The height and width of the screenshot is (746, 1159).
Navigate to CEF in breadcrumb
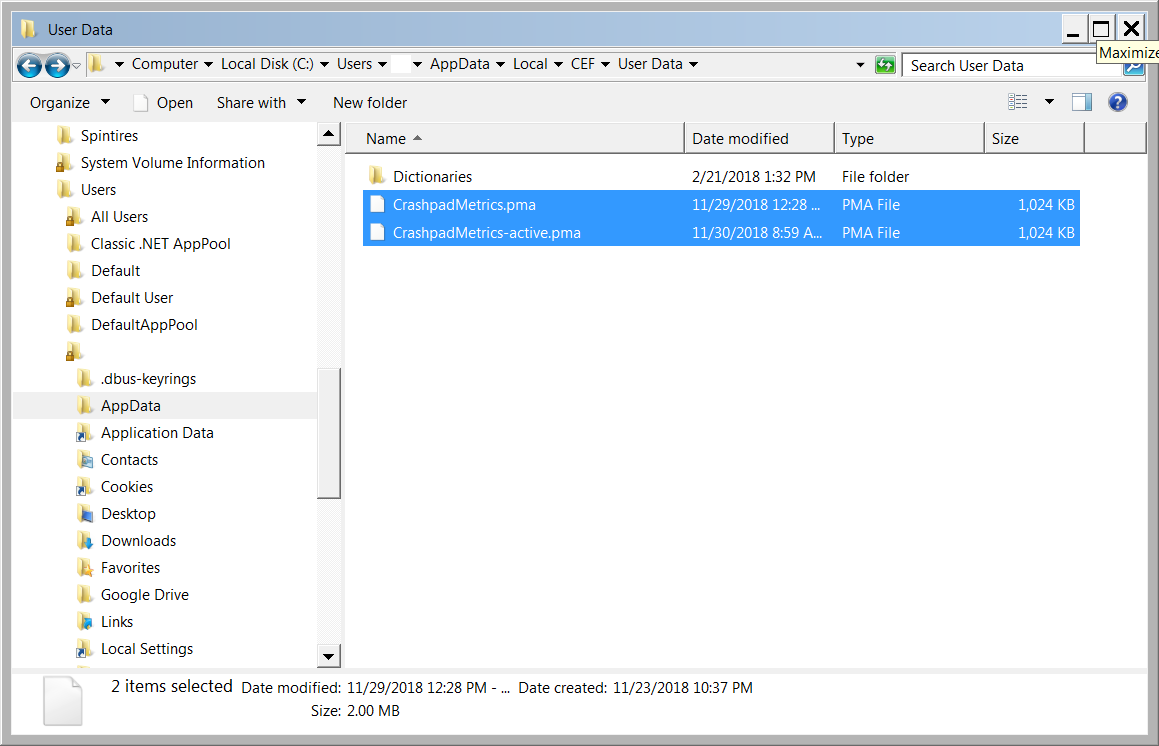click(x=582, y=64)
